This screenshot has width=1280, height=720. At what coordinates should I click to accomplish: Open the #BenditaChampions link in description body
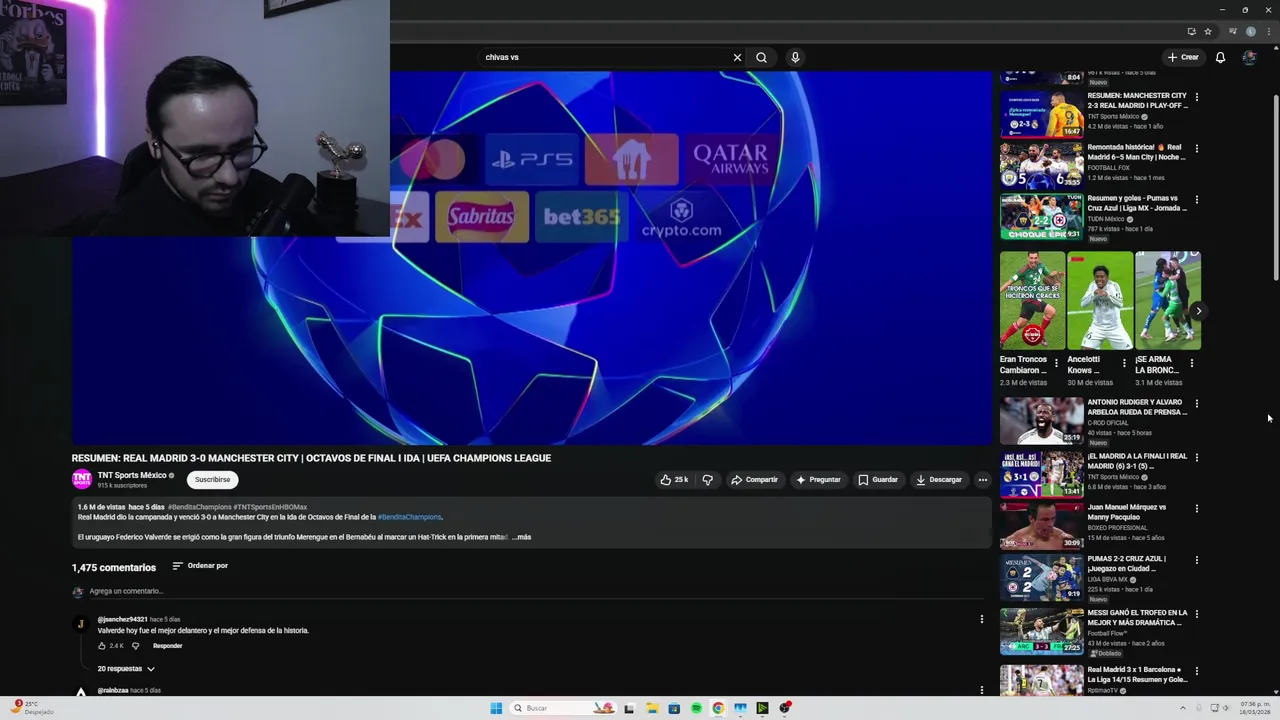(409, 517)
